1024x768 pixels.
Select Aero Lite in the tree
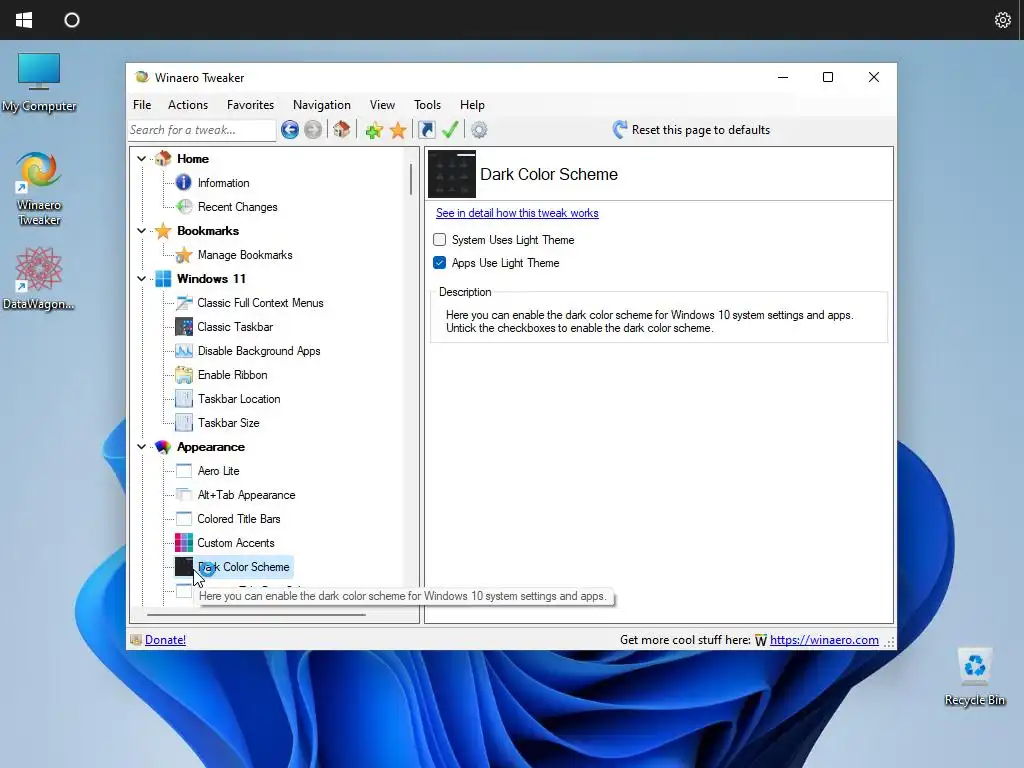point(218,471)
